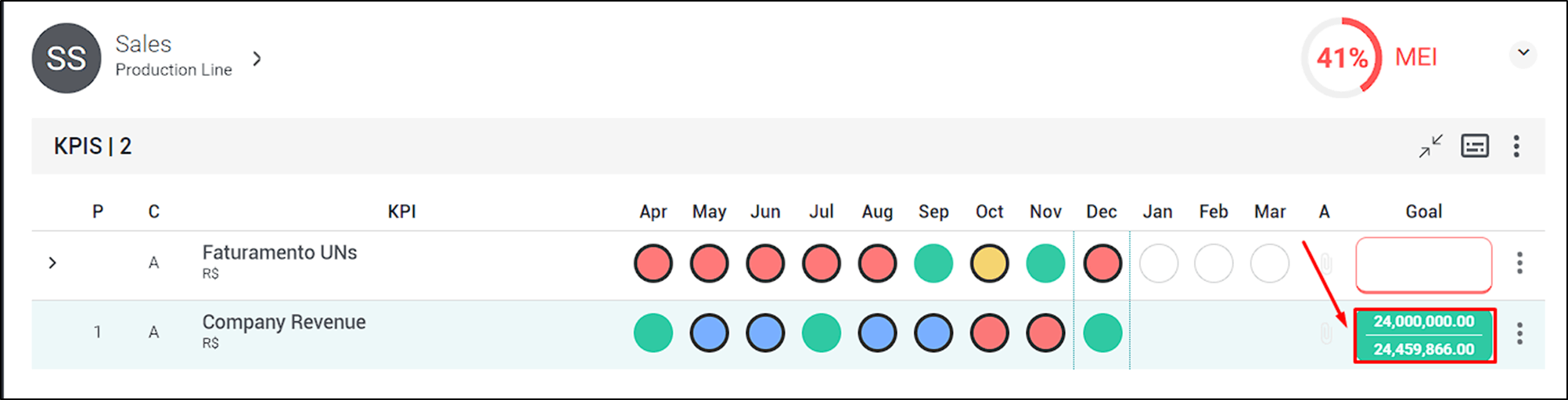Click the blue May status for Company Revenue
The image size is (1568, 400).
coord(710,333)
